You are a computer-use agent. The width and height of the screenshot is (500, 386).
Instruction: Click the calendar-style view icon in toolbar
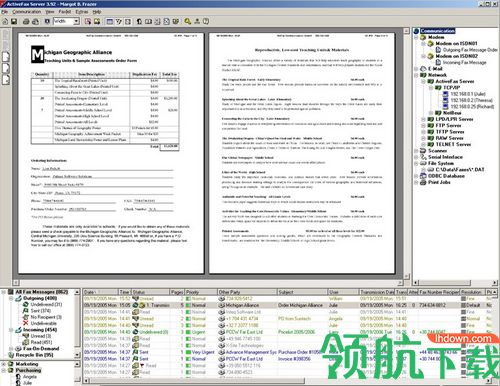[x=109, y=21]
